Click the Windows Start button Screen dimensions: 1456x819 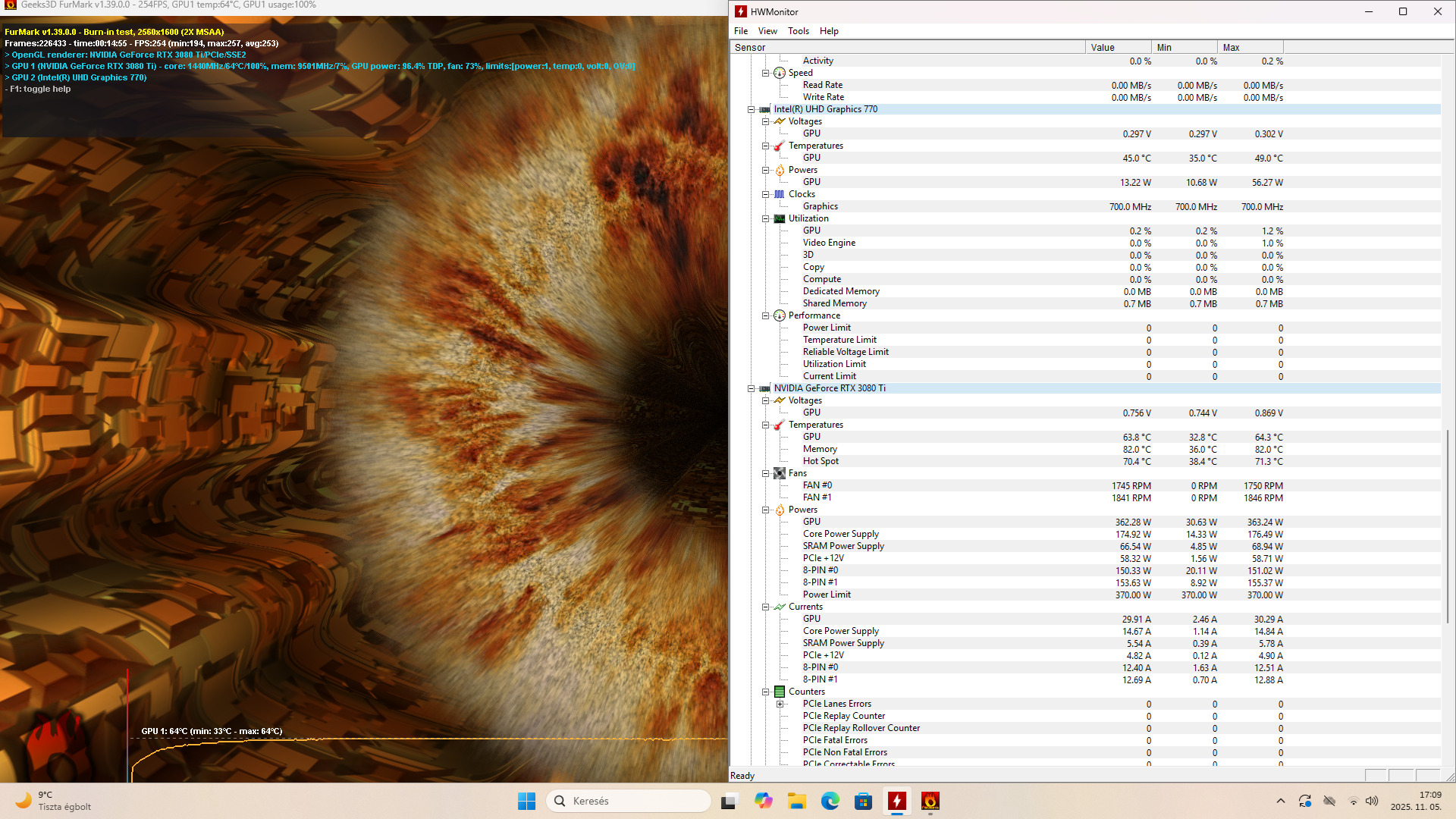click(x=526, y=801)
